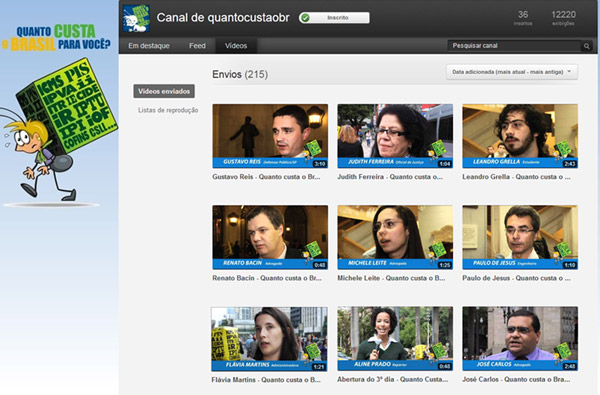
Task: Open the Flávia Martins video thumbnail
Action: (x=269, y=339)
